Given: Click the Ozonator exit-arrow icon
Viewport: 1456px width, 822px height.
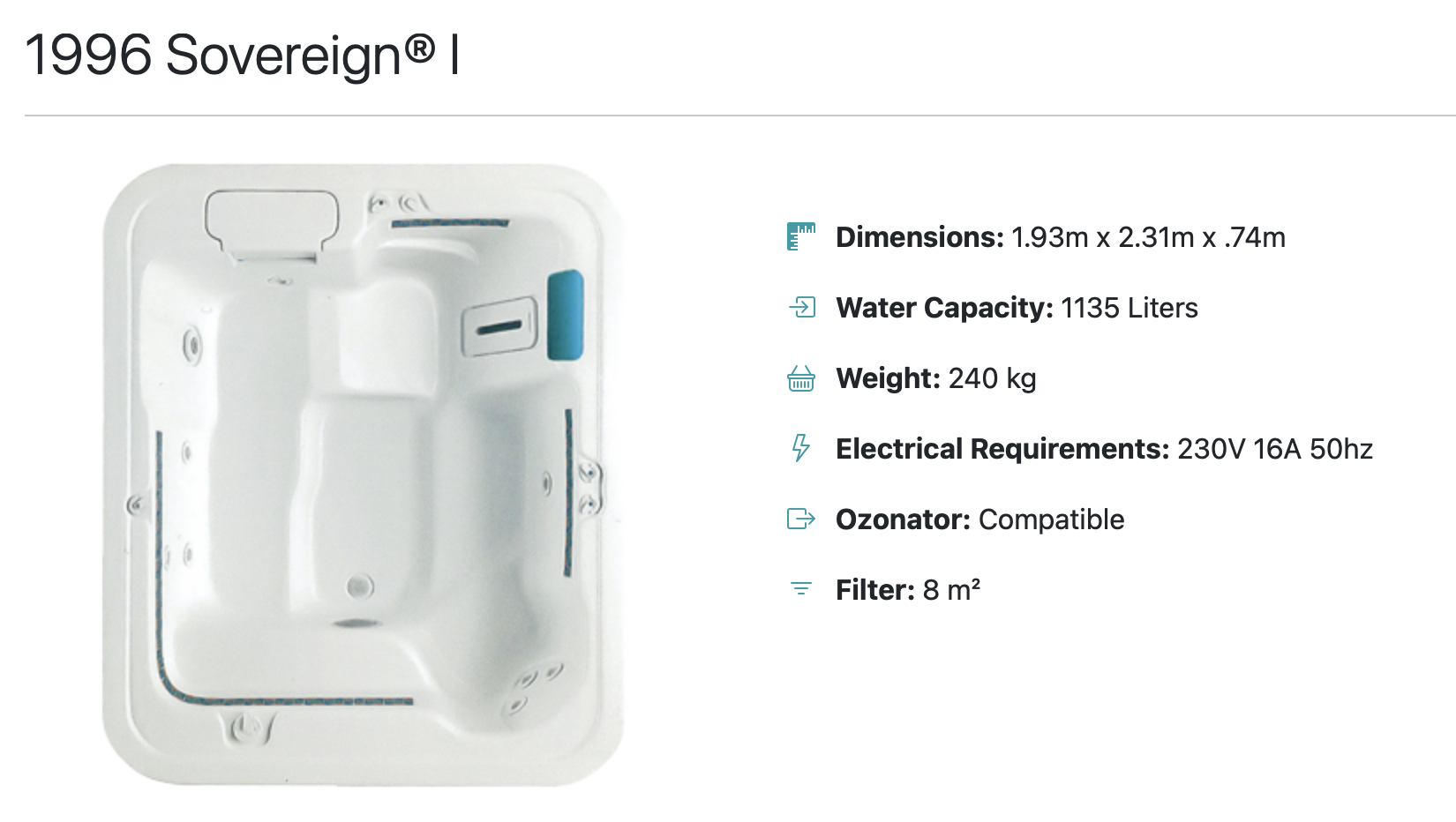Looking at the screenshot, I should coord(800,519).
